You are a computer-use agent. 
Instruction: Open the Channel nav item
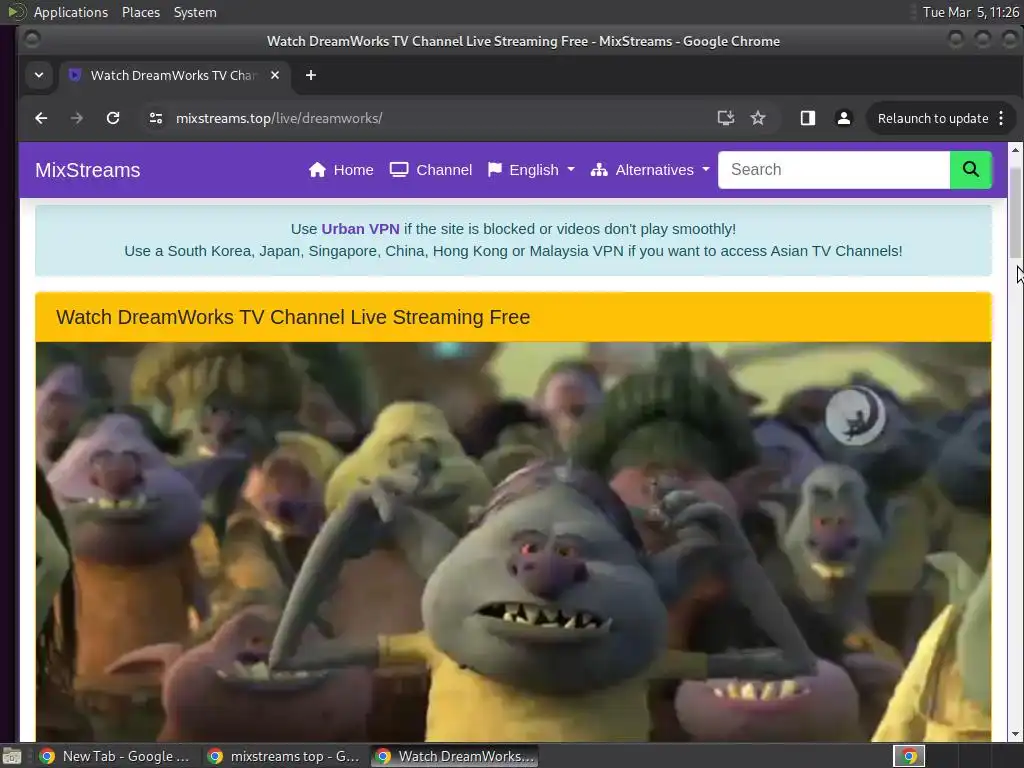pos(431,170)
